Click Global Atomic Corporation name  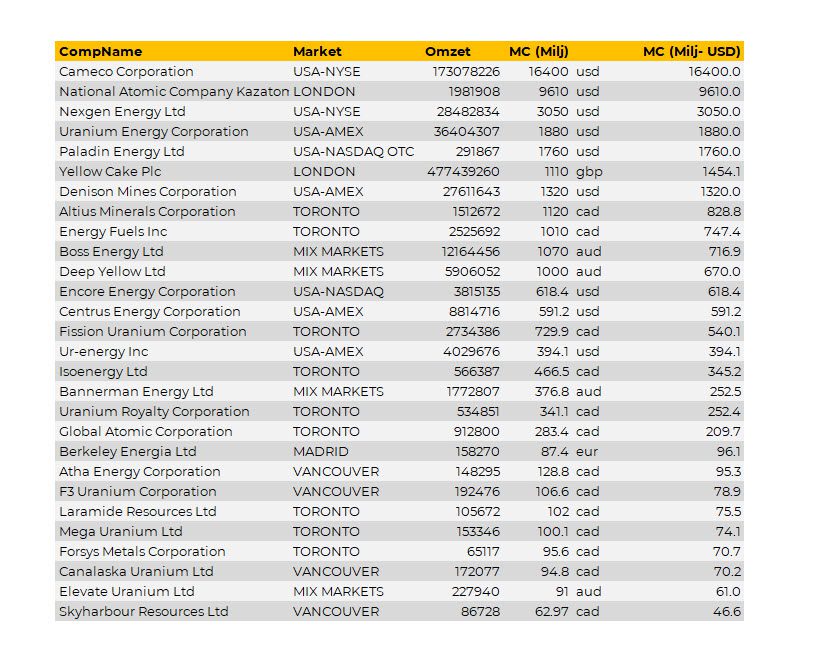point(146,432)
